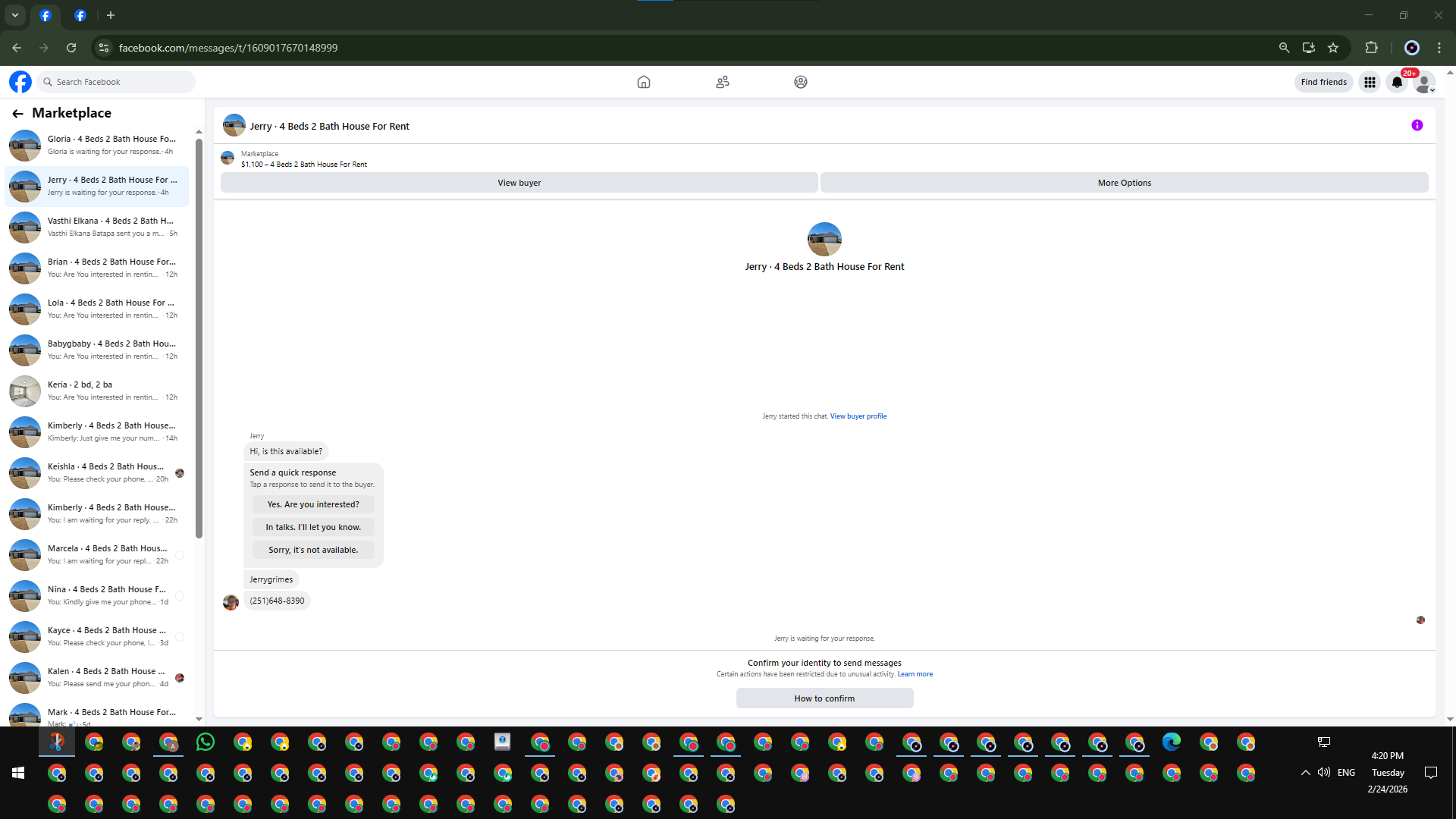1456x819 pixels.
Task: Click the Facebook logo icon
Action: point(20,82)
